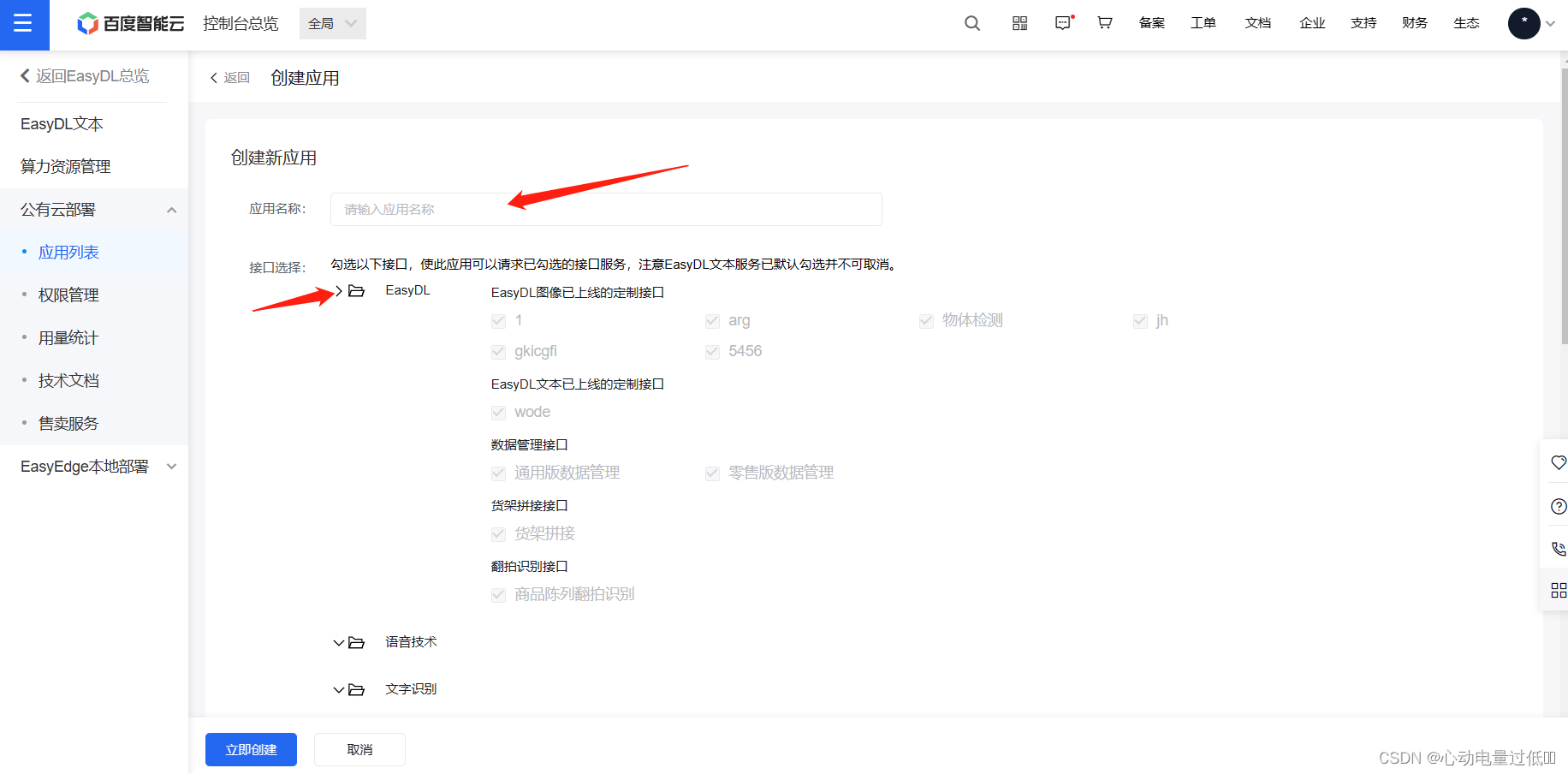Click the 语音技术 folder icon
This screenshot has width=1568, height=774.
(357, 642)
